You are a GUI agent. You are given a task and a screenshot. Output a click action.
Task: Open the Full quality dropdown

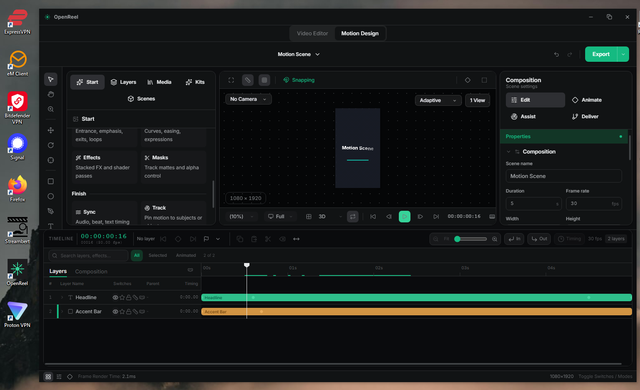point(280,217)
